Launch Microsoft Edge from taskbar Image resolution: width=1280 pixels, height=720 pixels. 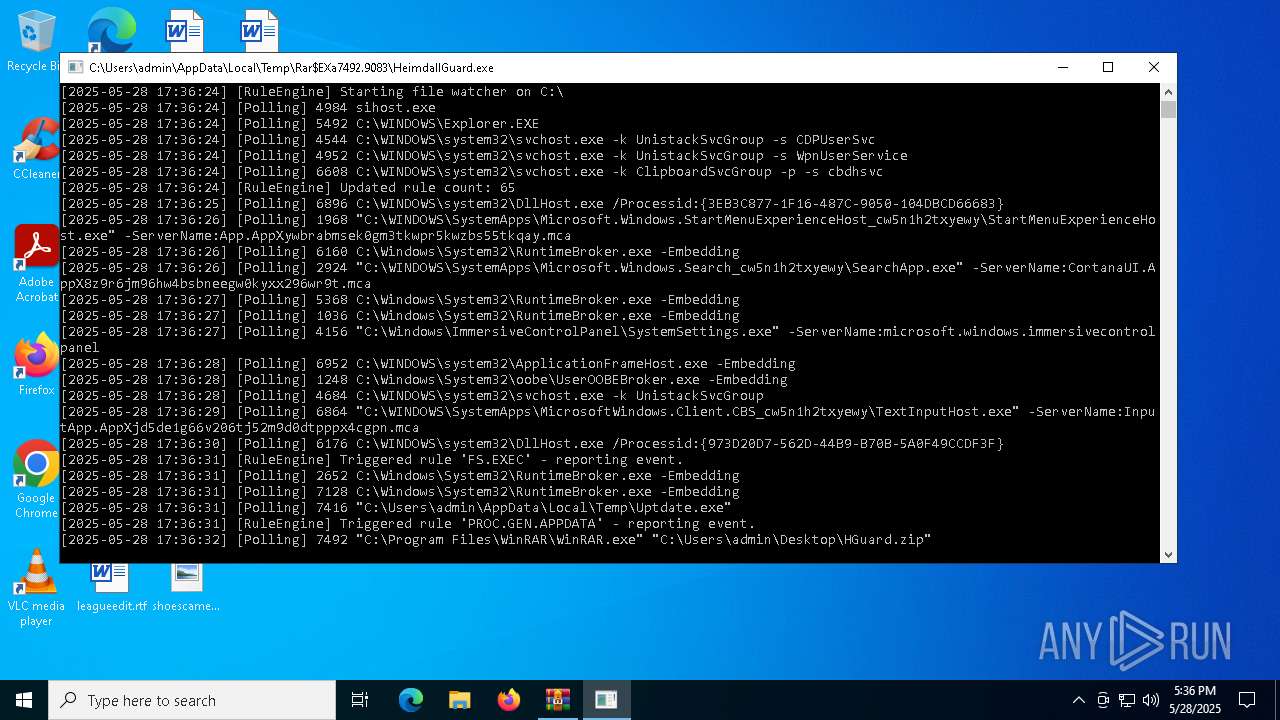[x=411, y=700]
